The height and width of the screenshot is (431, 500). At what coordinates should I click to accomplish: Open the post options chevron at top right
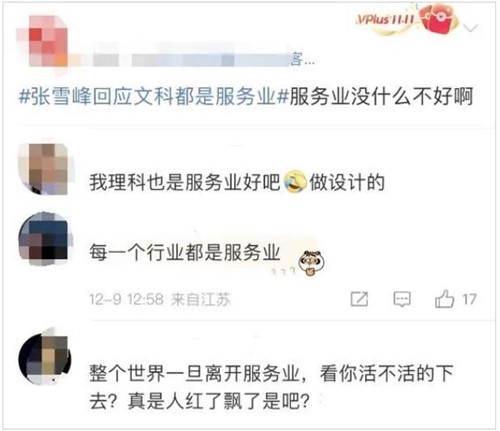coord(471,28)
